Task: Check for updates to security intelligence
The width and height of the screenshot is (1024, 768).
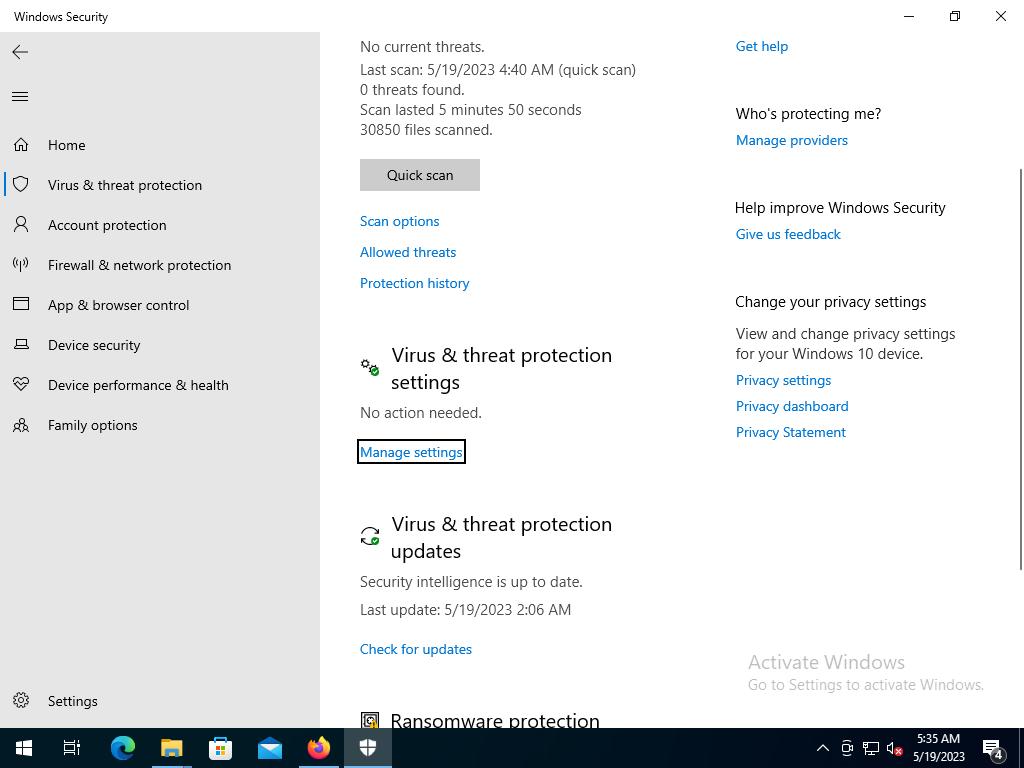Action: tap(415, 649)
